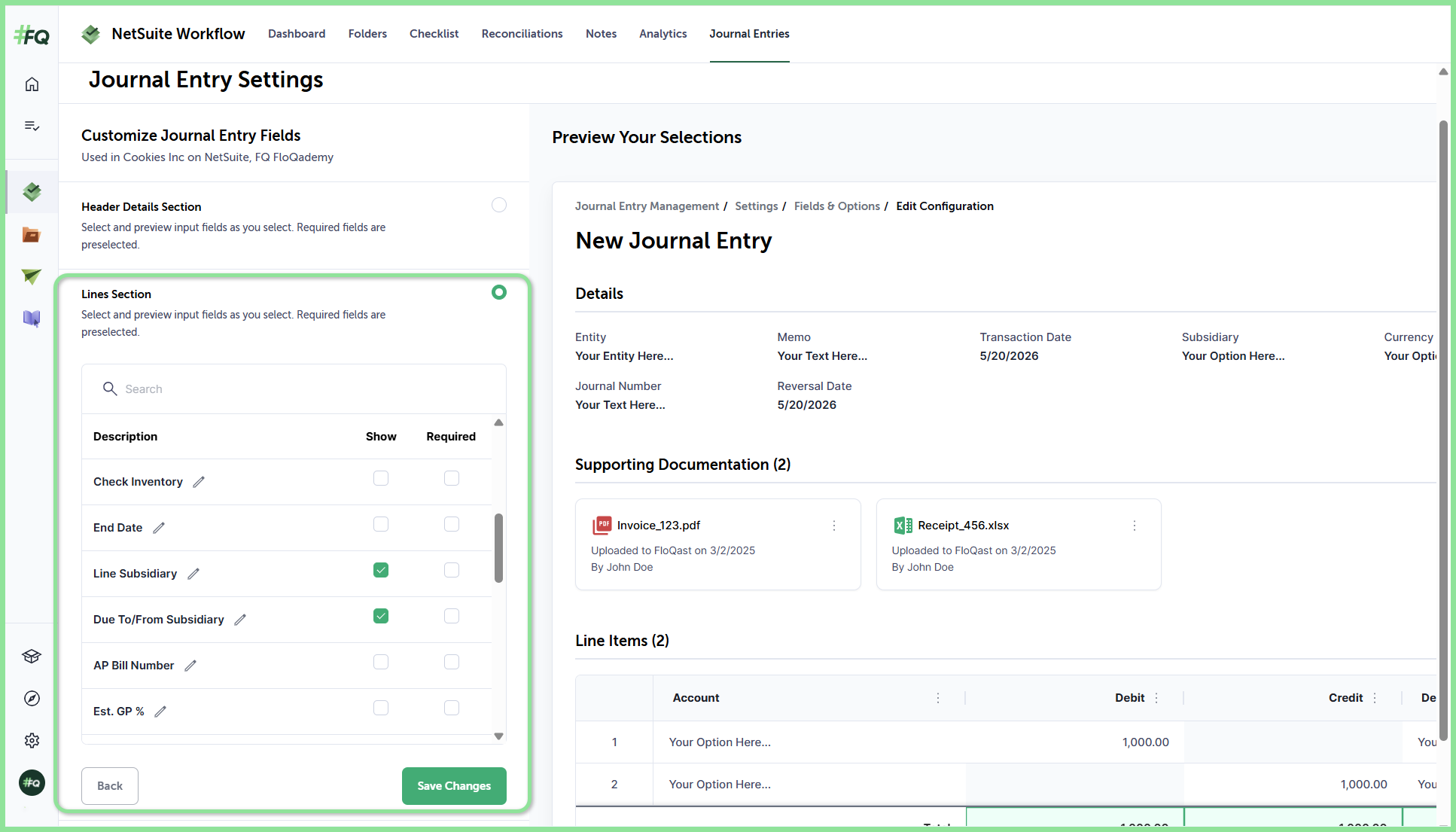The image size is (1456, 832).
Task: Check Show for Check Inventory
Action: pos(381,479)
